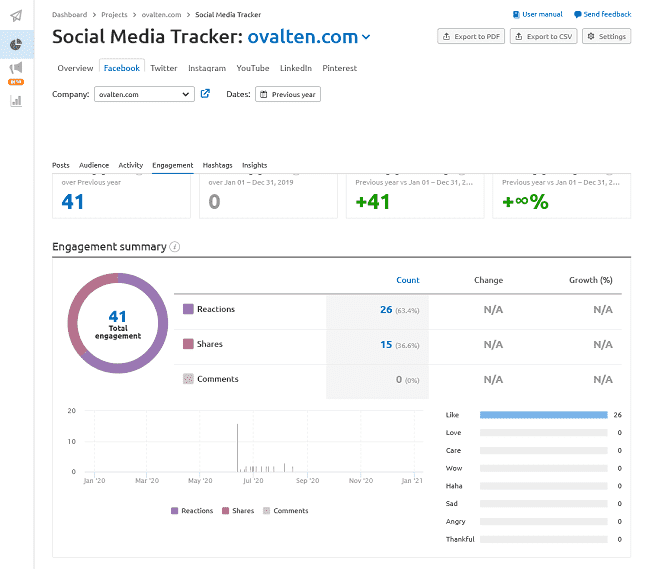Click the Reactions purple color swatch in table
649x570 pixels.
(188, 309)
